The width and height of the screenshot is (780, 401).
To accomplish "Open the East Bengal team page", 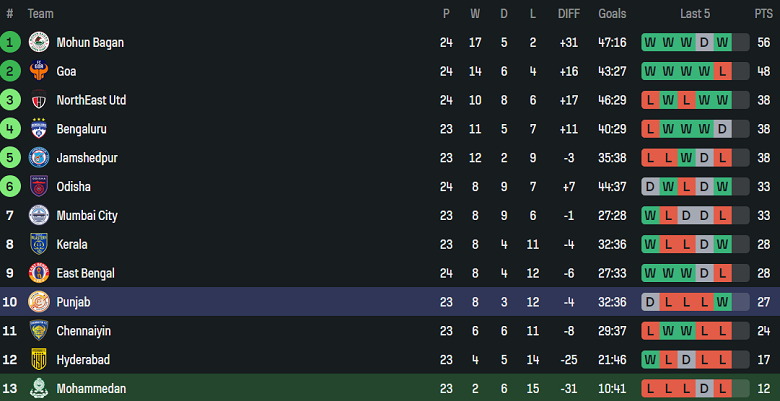I will [85, 273].
